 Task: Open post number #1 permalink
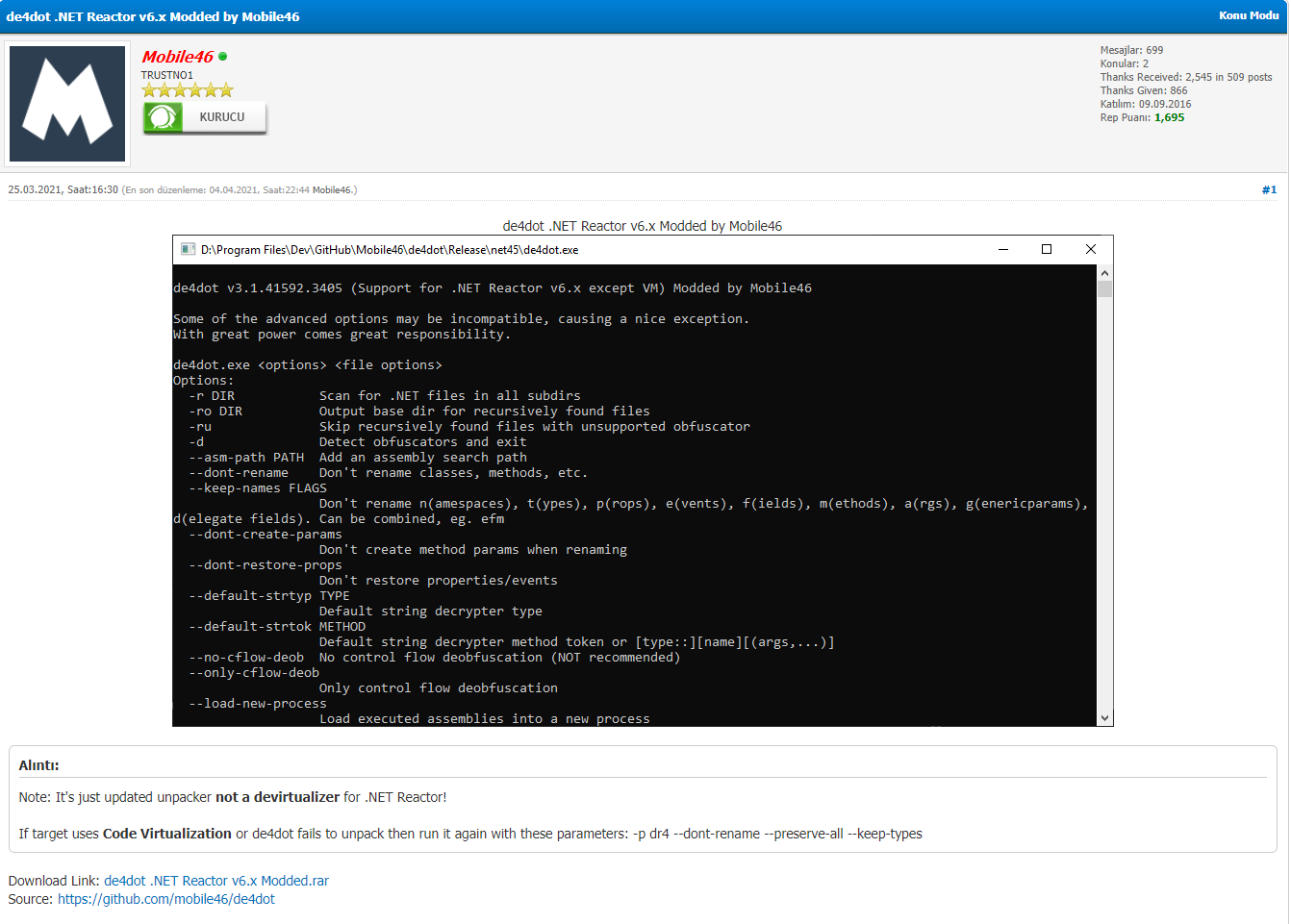click(1269, 189)
